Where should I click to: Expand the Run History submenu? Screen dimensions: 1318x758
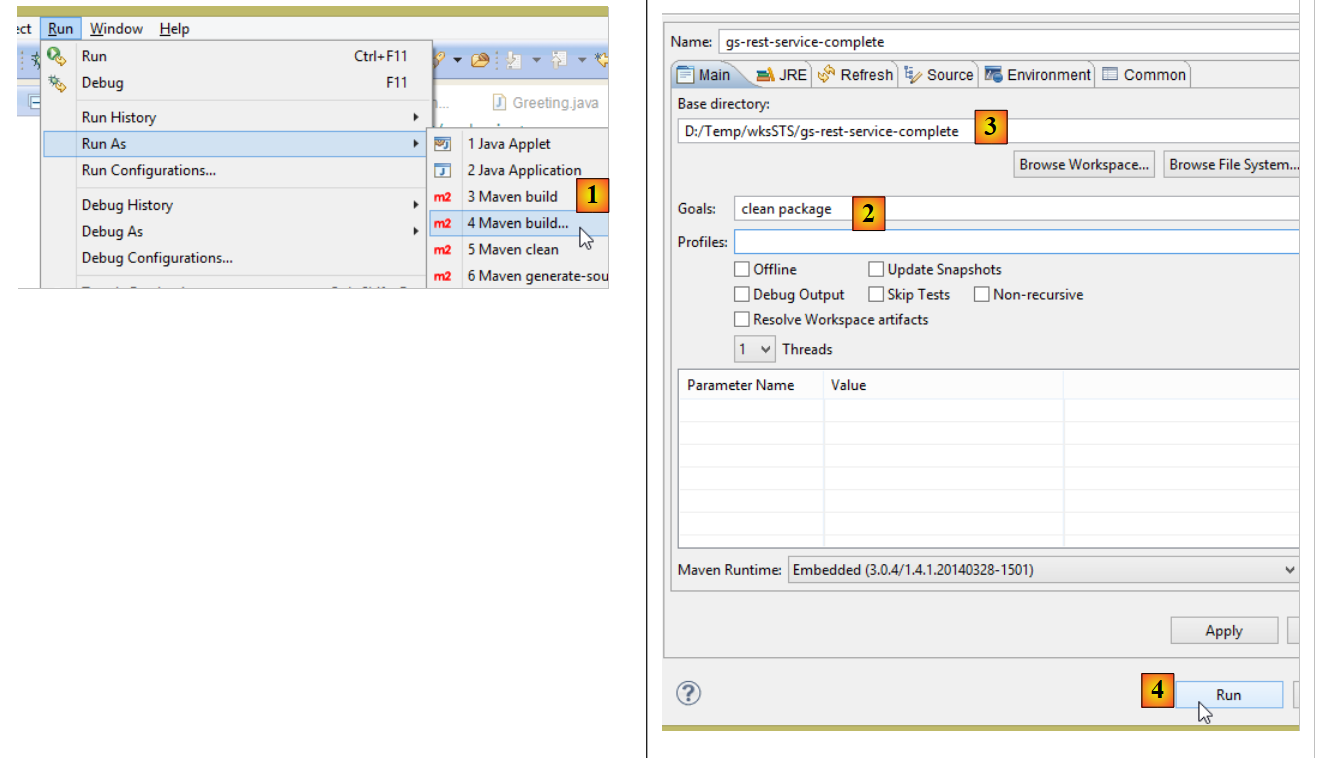click(x=250, y=117)
